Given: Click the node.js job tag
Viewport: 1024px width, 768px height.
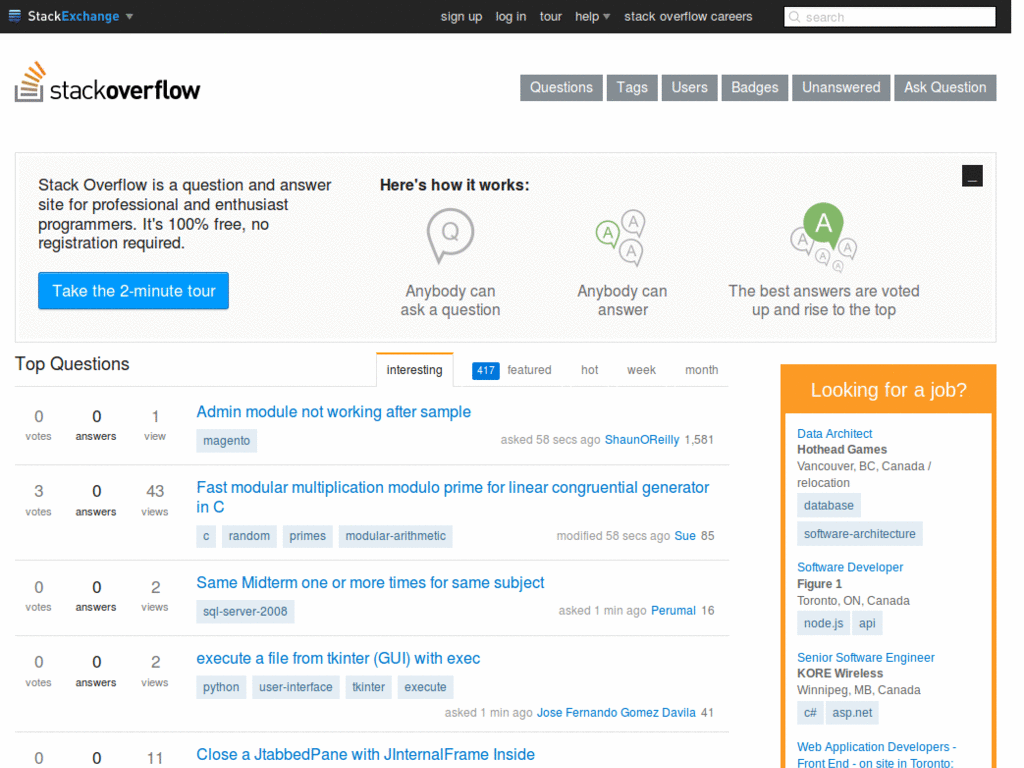Looking at the screenshot, I should (x=823, y=623).
